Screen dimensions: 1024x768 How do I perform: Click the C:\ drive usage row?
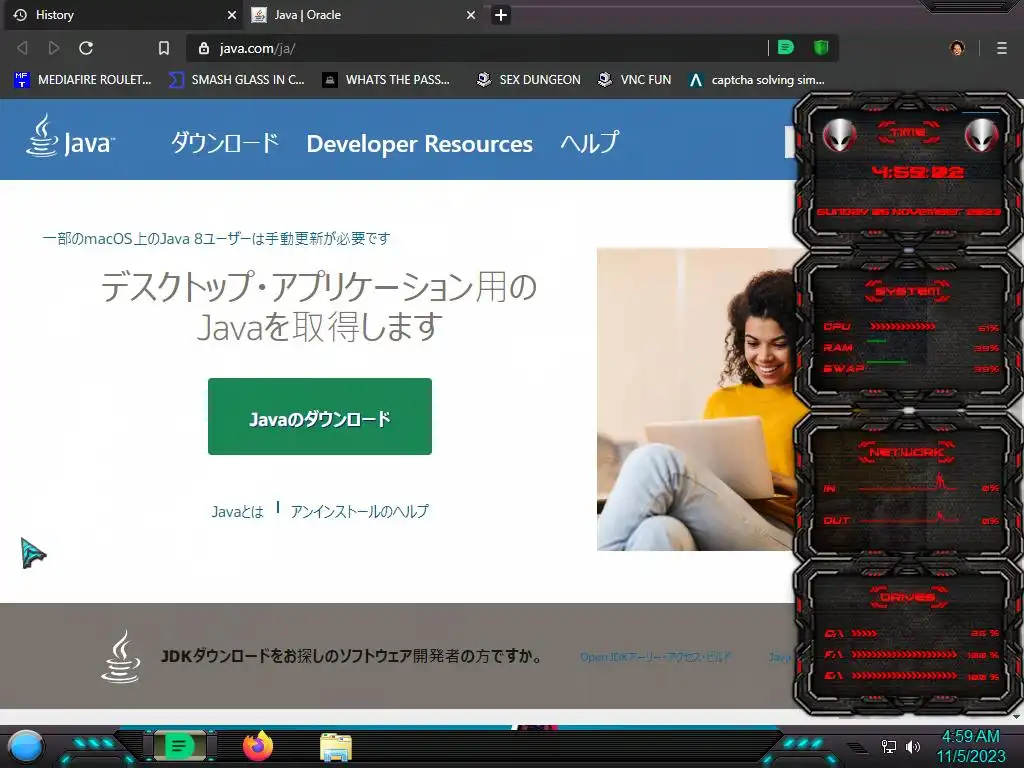[x=911, y=633]
